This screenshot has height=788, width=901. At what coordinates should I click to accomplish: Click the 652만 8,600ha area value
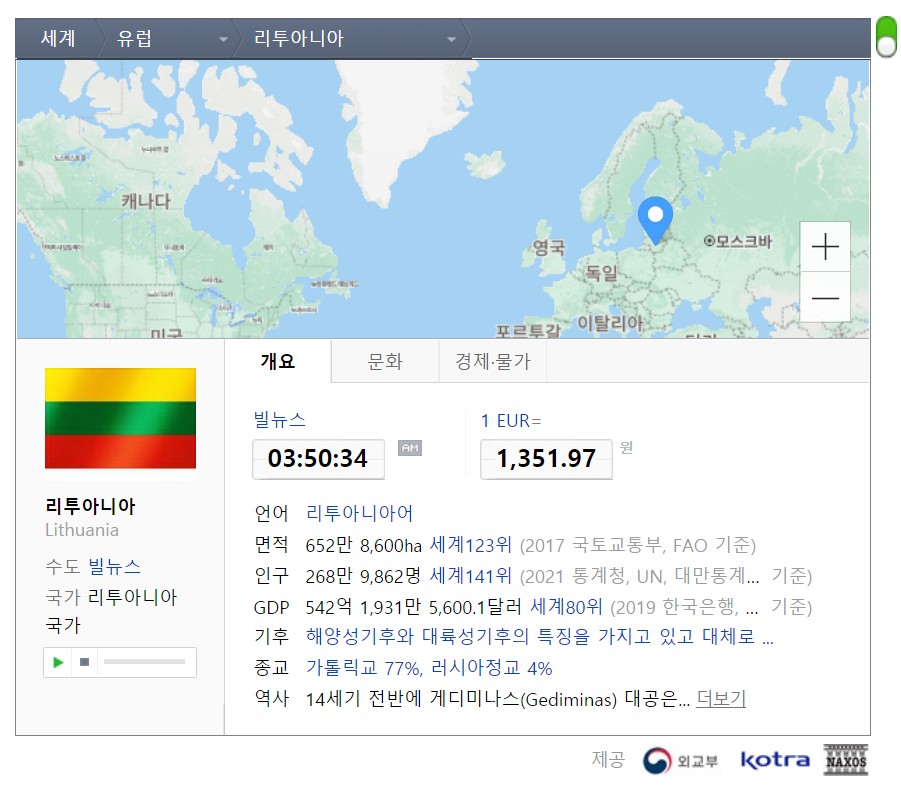[363, 545]
